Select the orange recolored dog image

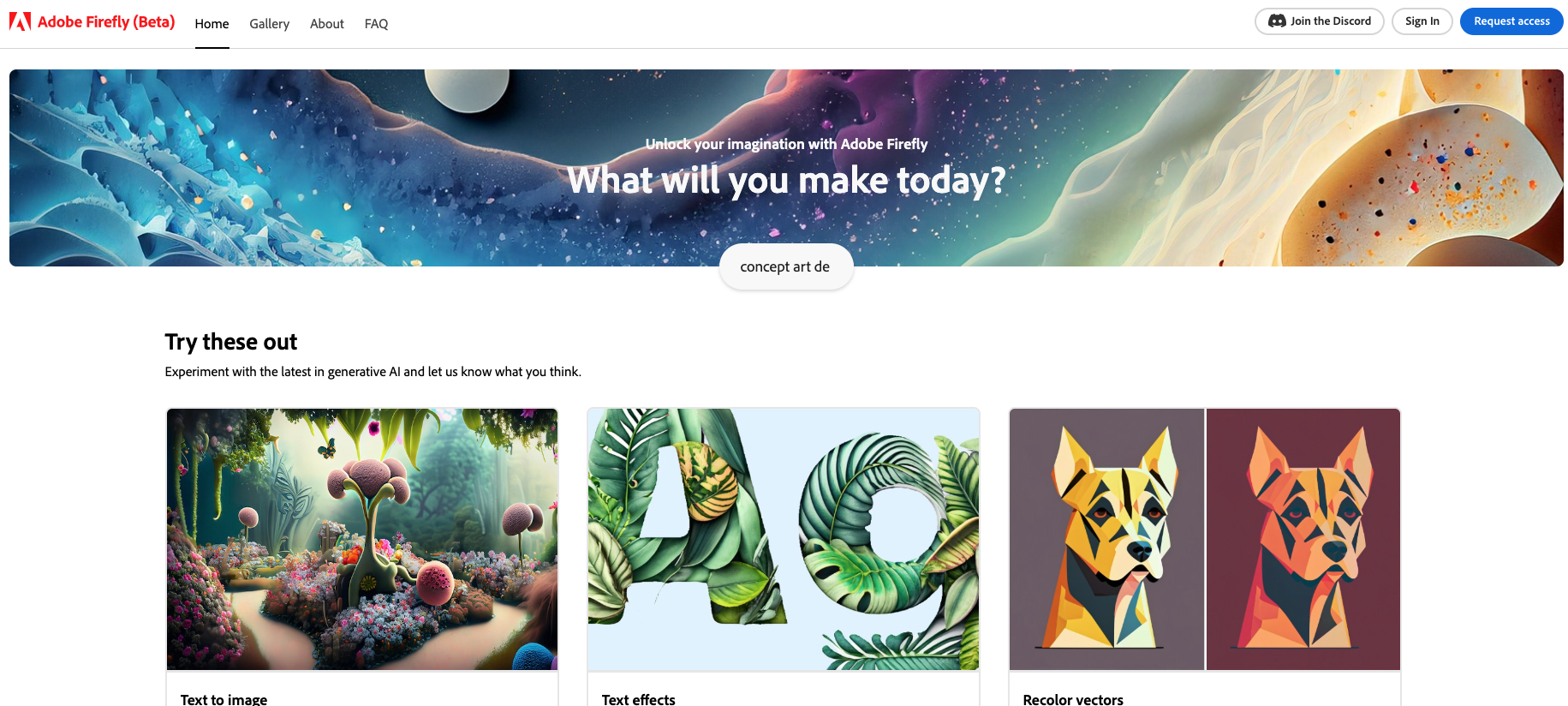coord(1303,539)
